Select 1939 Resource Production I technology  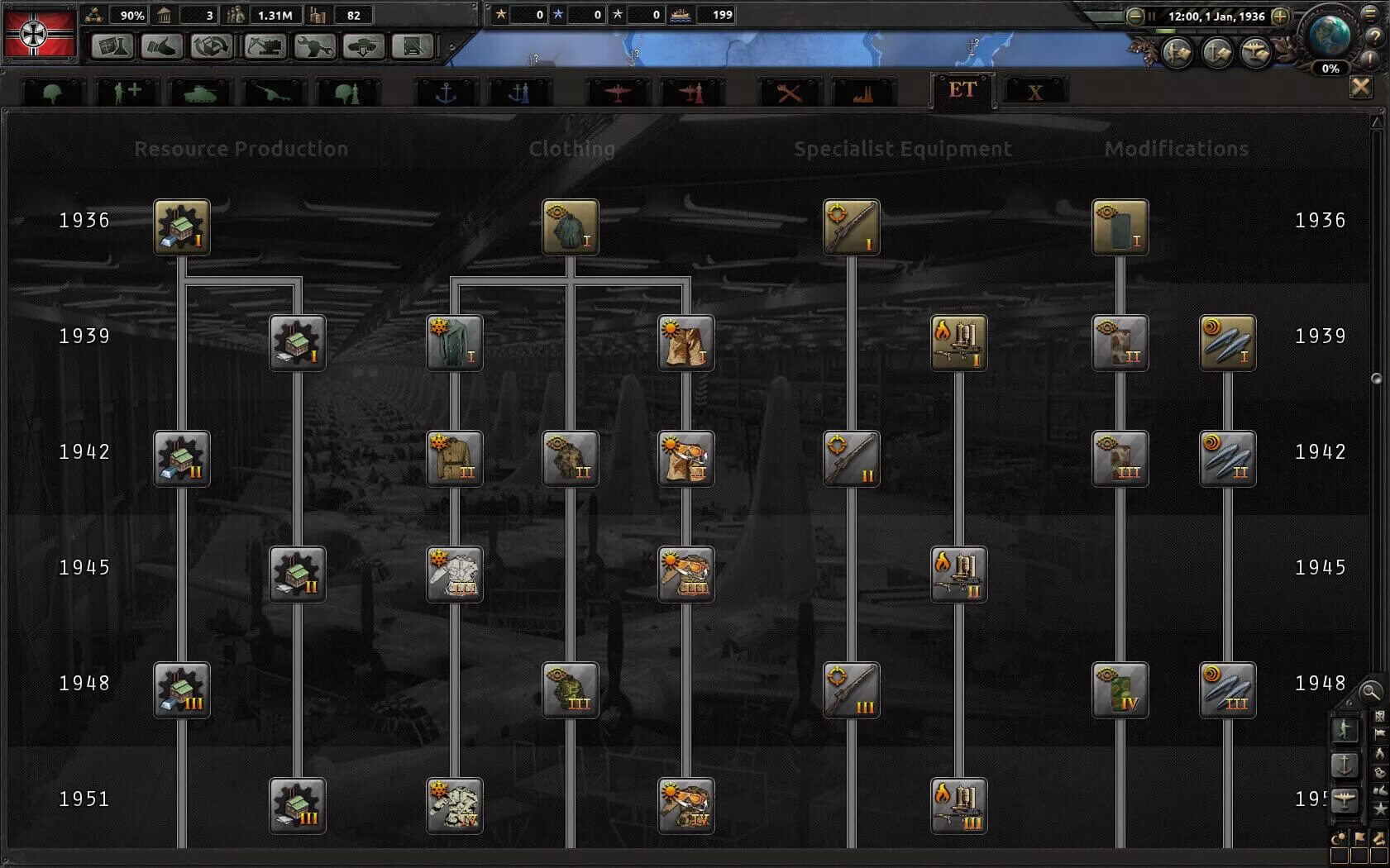(298, 342)
